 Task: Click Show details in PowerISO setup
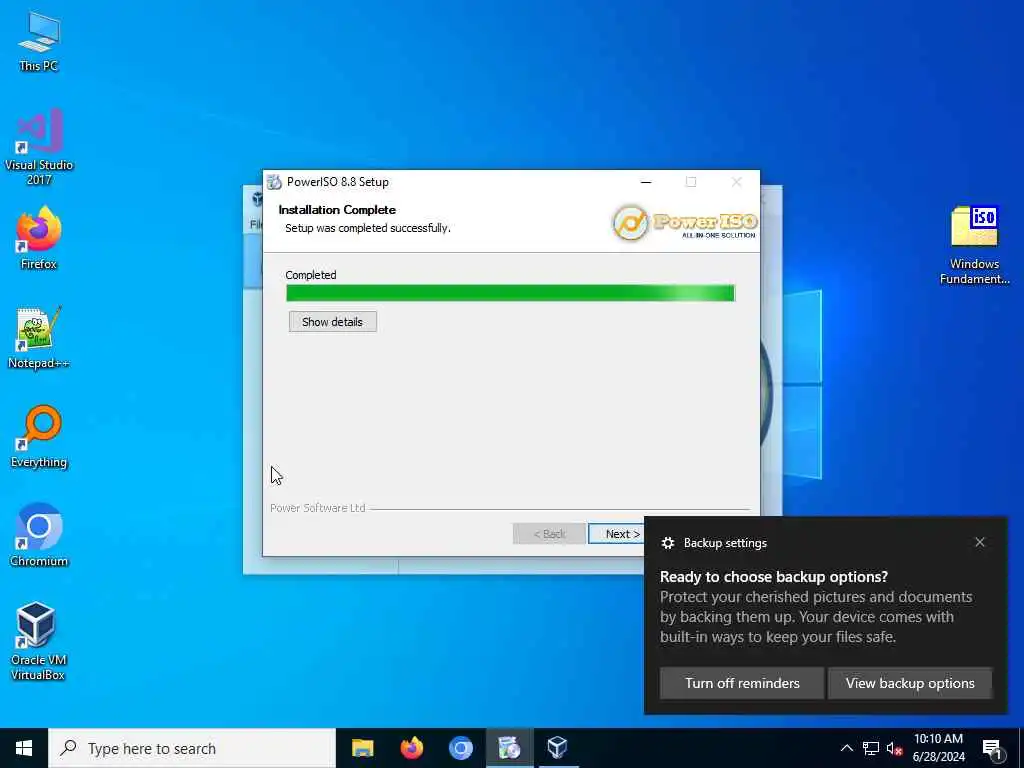[x=332, y=322]
